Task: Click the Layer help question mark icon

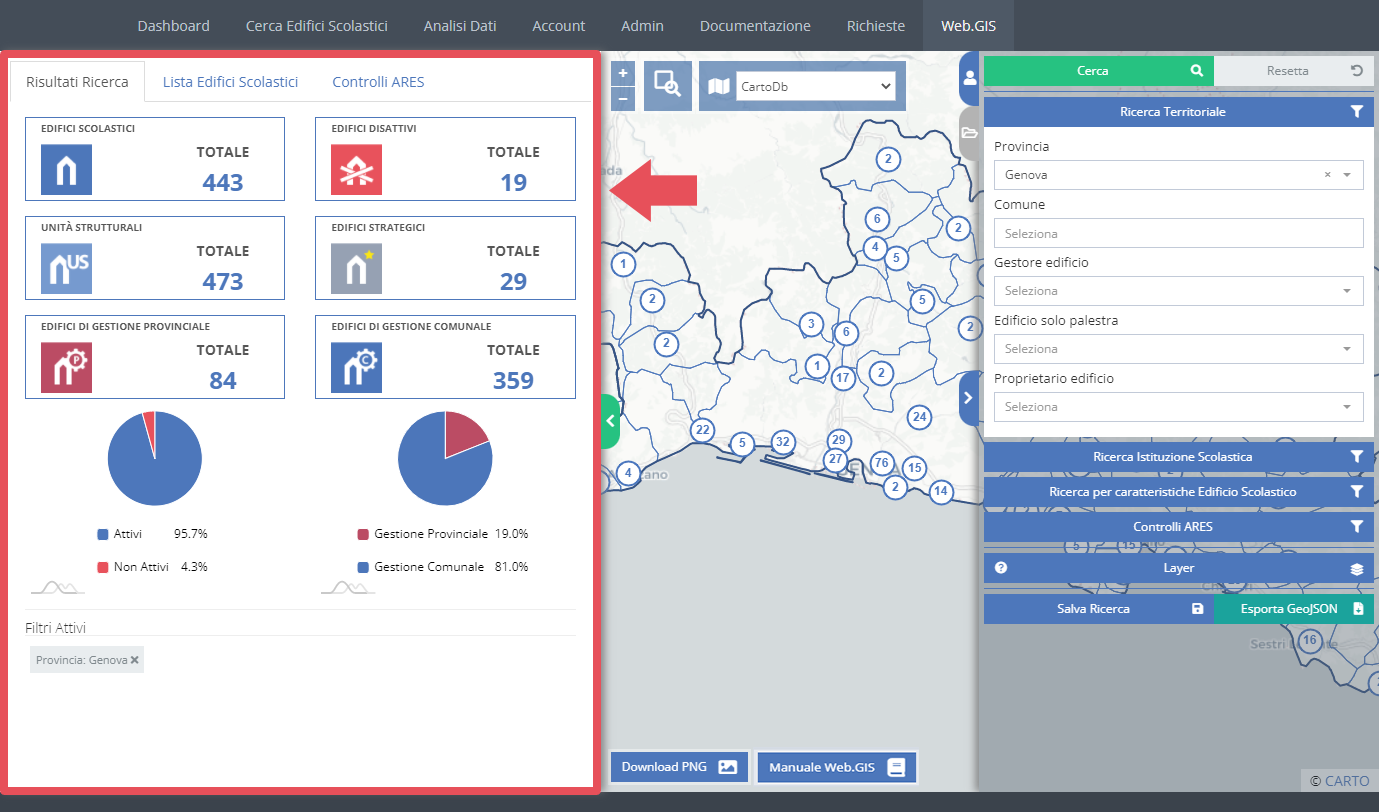Action: (x=1001, y=568)
